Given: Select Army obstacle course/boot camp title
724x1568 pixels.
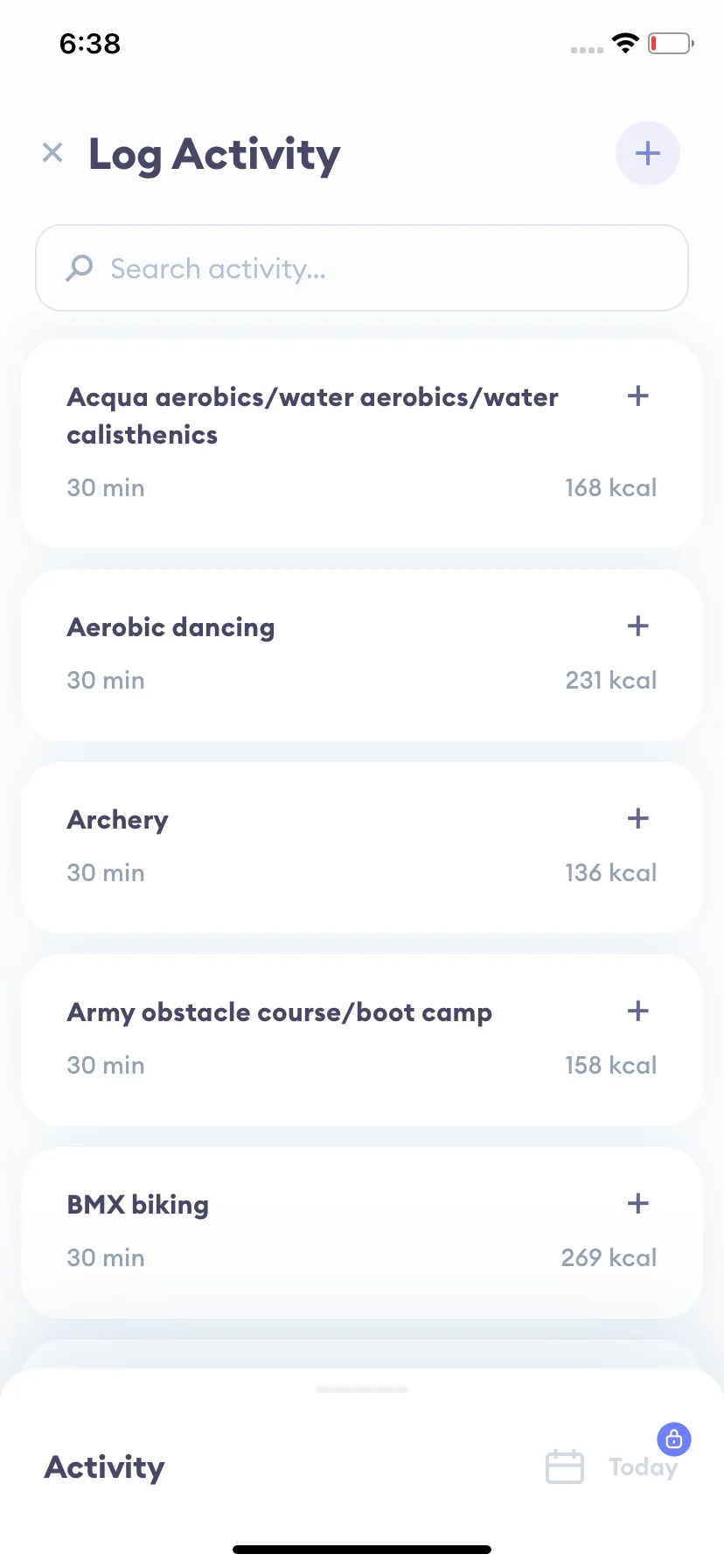Looking at the screenshot, I should [x=280, y=1012].
